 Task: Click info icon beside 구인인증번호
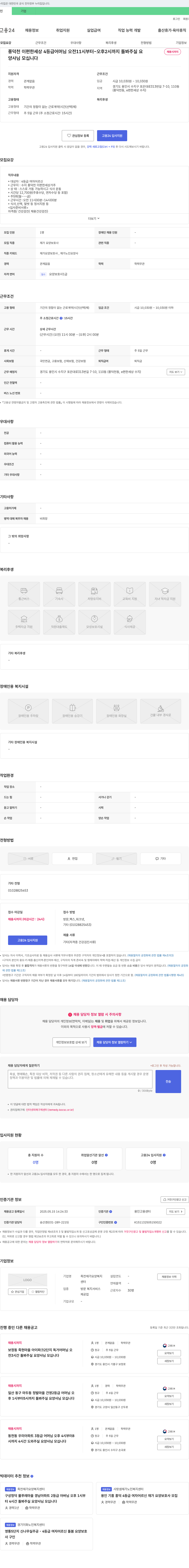coord(115,1222)
